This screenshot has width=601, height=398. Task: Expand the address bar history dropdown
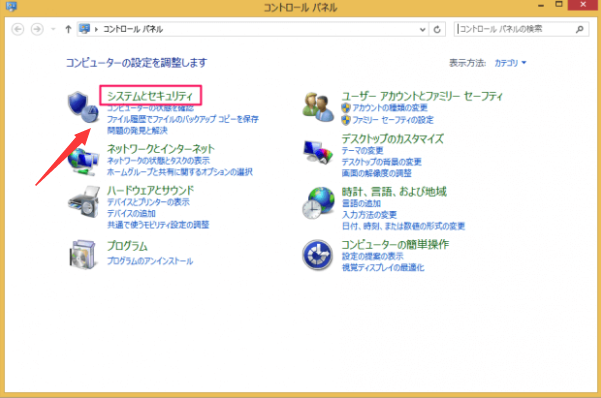[x=422, y=29]
